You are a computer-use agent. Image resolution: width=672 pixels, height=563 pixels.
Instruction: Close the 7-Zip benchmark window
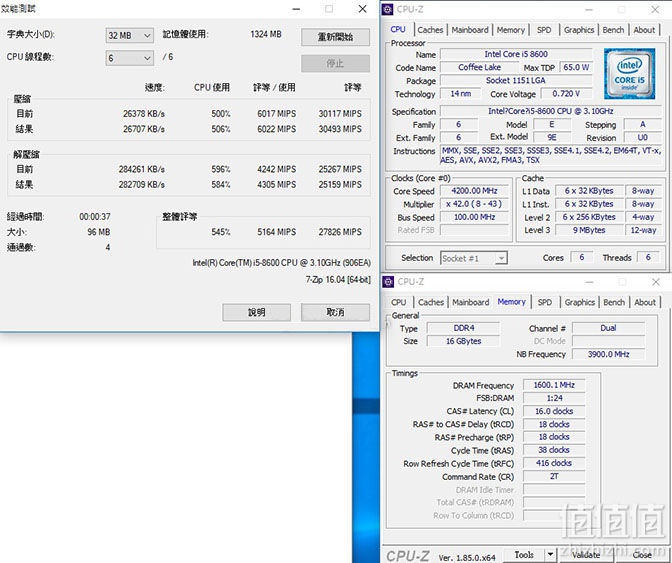[x=363, y=9]
